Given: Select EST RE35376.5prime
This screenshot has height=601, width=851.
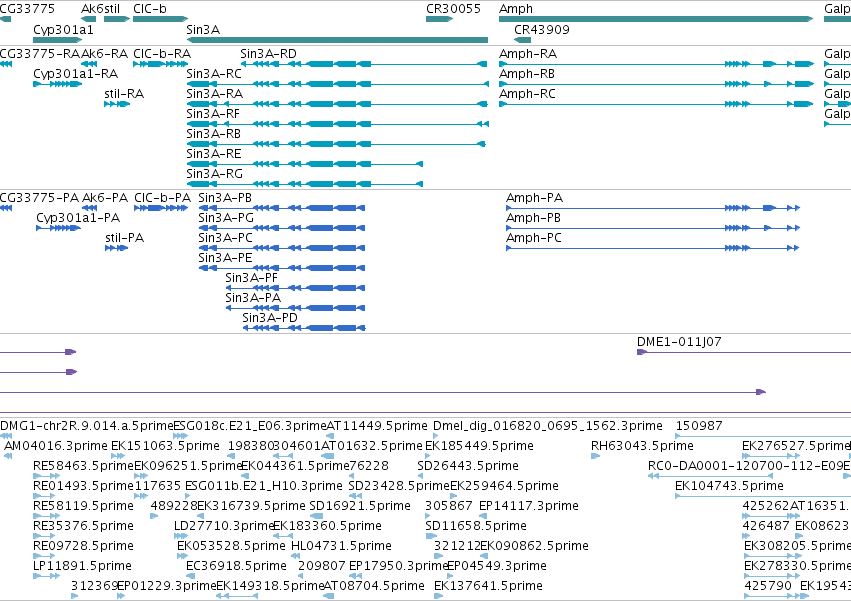Looking at the screenshot, I should [46, 536].
